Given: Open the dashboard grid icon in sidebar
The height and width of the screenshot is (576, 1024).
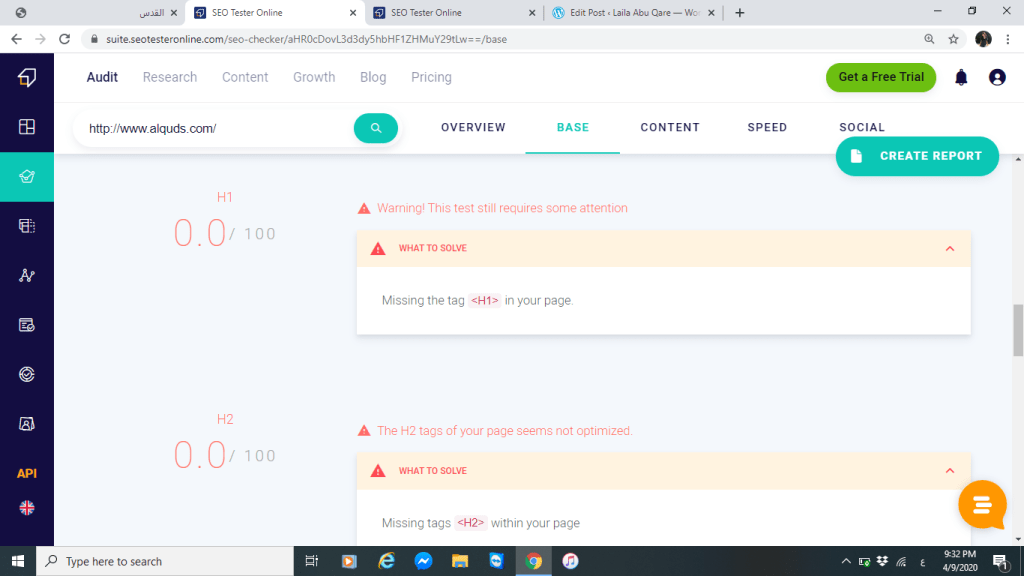Looking at the screenshot, I should [27, 127].
